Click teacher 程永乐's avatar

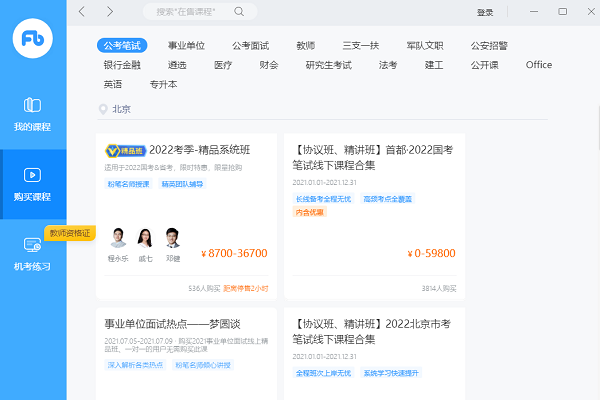click(118, 238)
